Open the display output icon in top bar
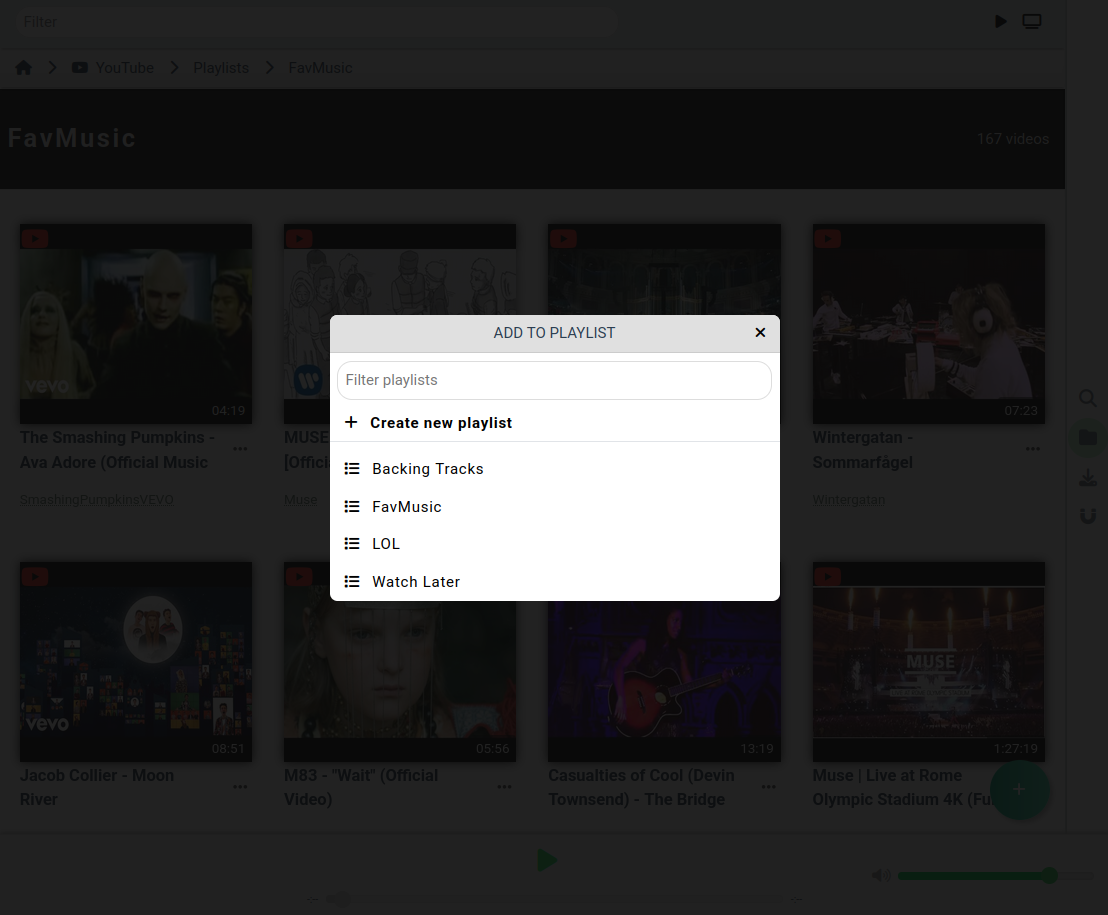This screenshot has height=915, width=1108. tap(1032, 22)
